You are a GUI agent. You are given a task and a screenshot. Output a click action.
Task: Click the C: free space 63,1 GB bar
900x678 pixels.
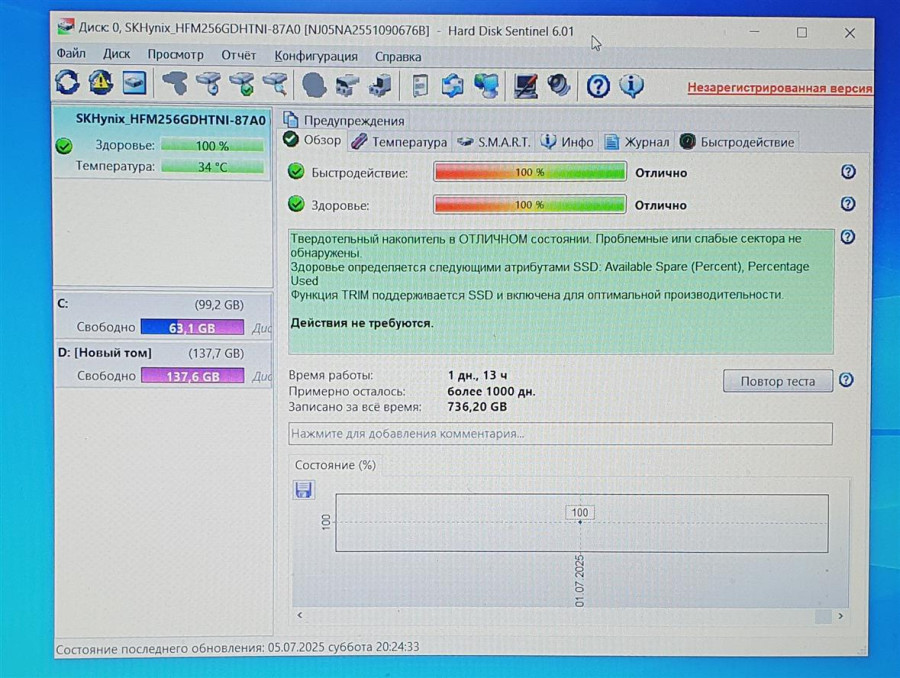point(192,327)
